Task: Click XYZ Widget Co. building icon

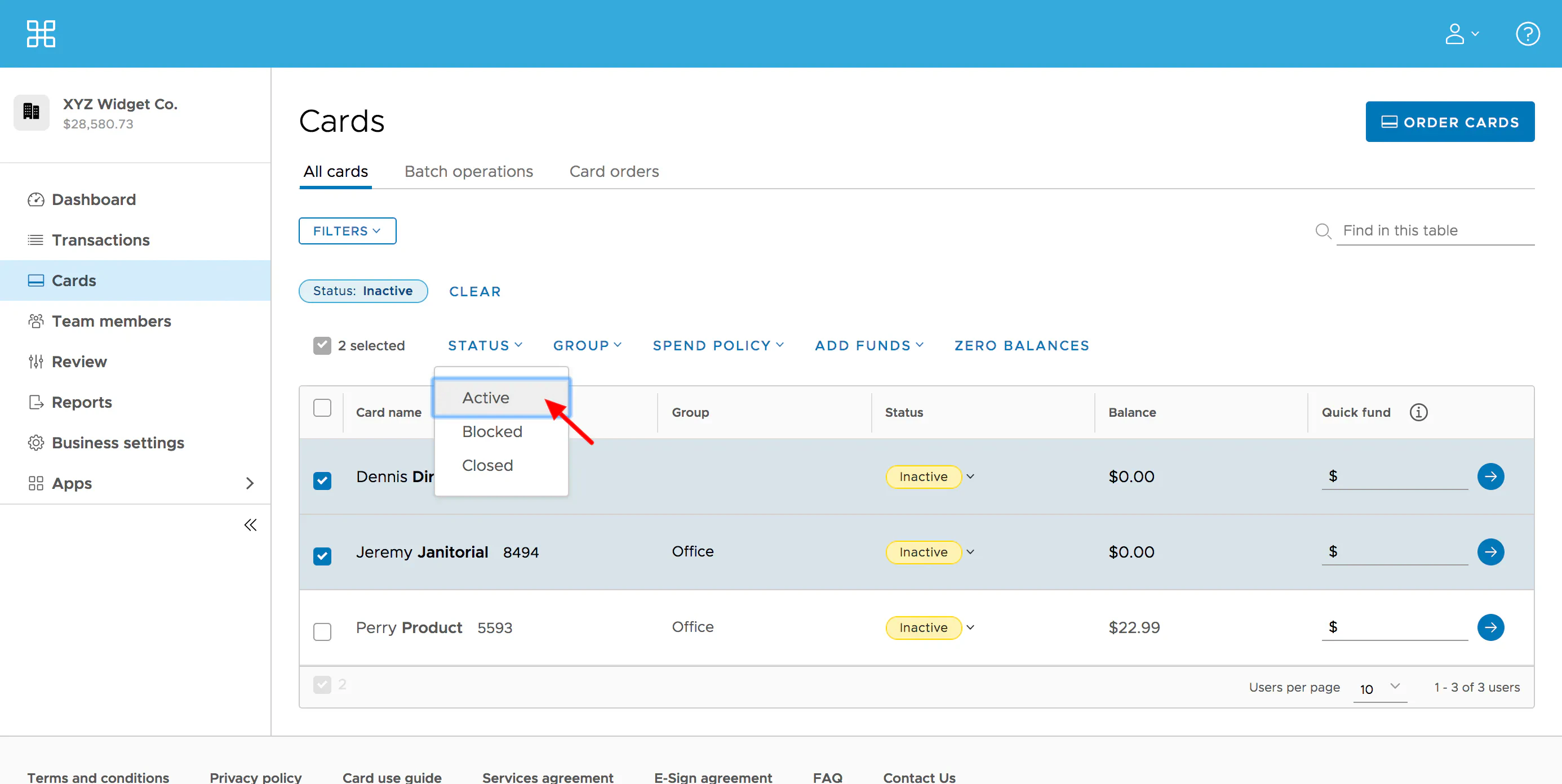Action: click(32, 112)
